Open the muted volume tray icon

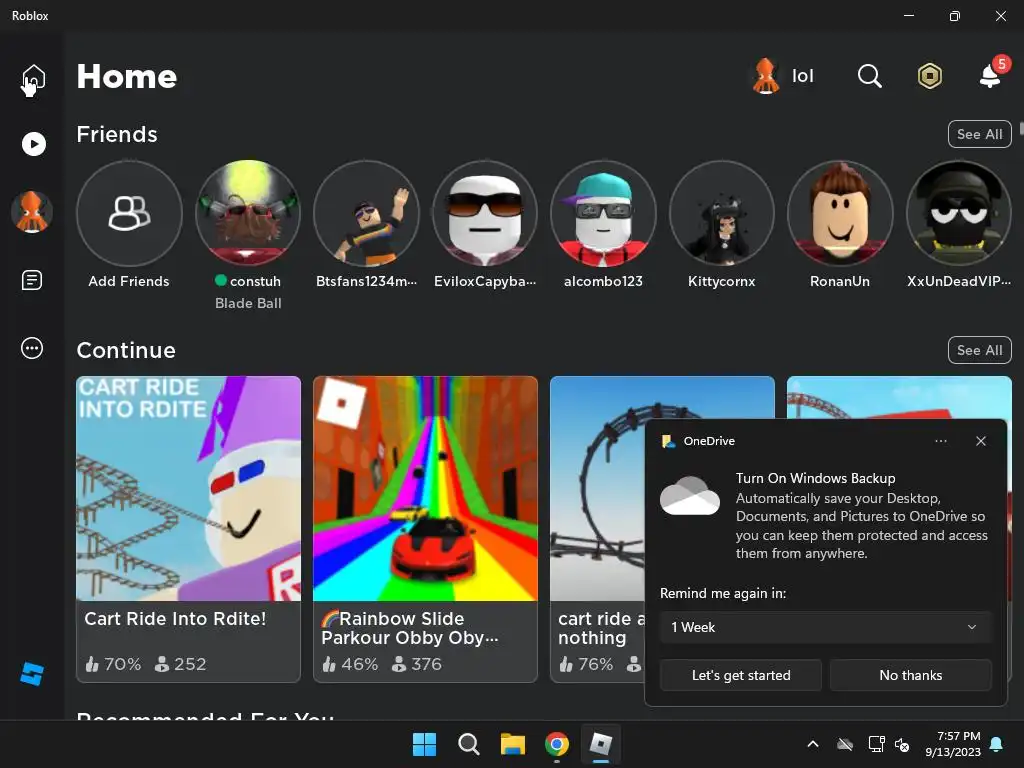coord(902,744)
